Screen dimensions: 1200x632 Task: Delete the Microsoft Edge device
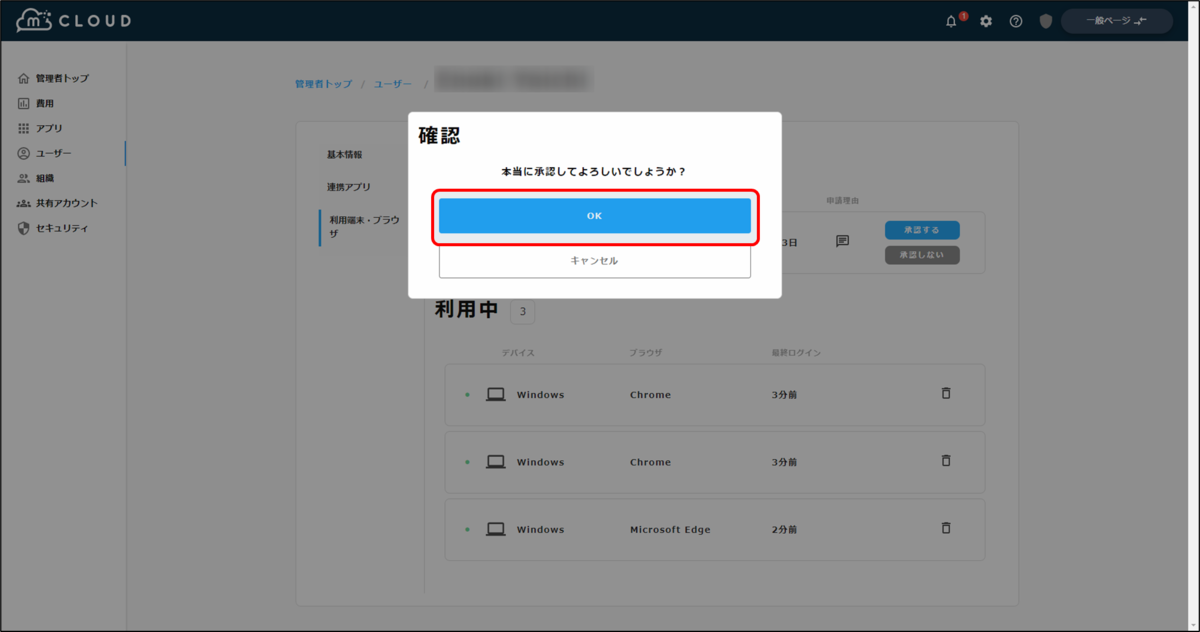point(946,527)
